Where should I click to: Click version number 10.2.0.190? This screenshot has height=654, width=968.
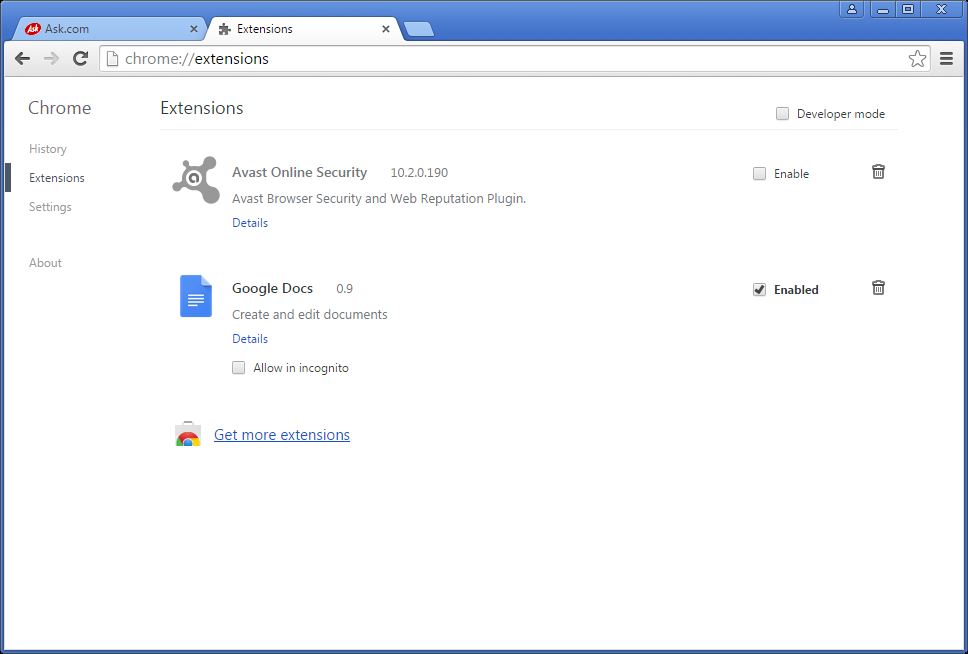click(419, 173)
